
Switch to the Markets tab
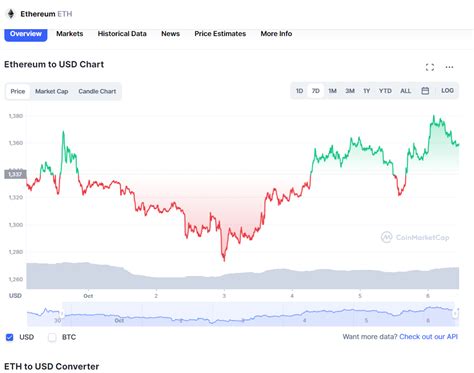pyautogui.click(x=69, y=34)
